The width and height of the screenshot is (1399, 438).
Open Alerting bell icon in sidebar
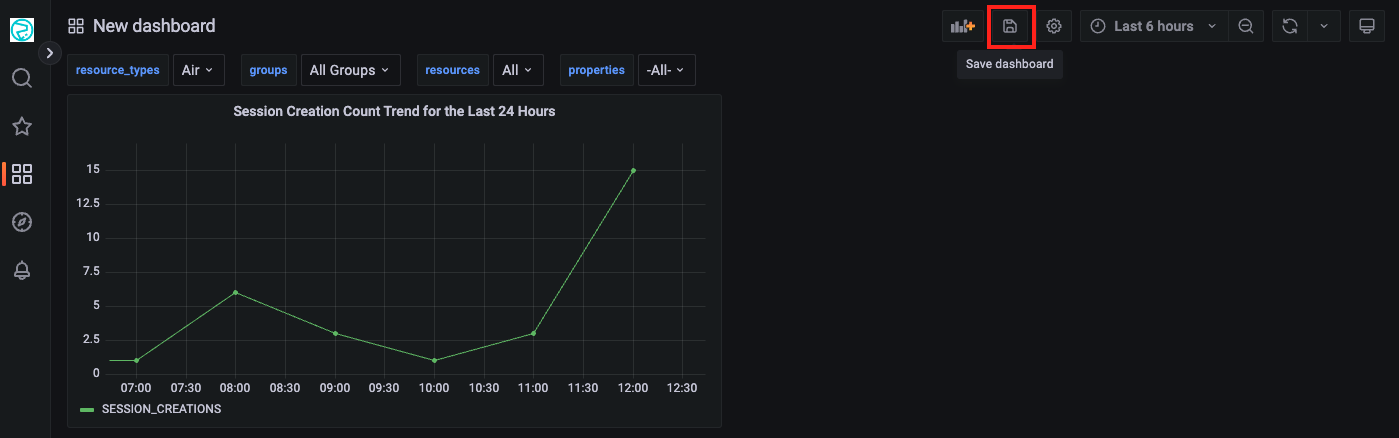pos(22,270)
